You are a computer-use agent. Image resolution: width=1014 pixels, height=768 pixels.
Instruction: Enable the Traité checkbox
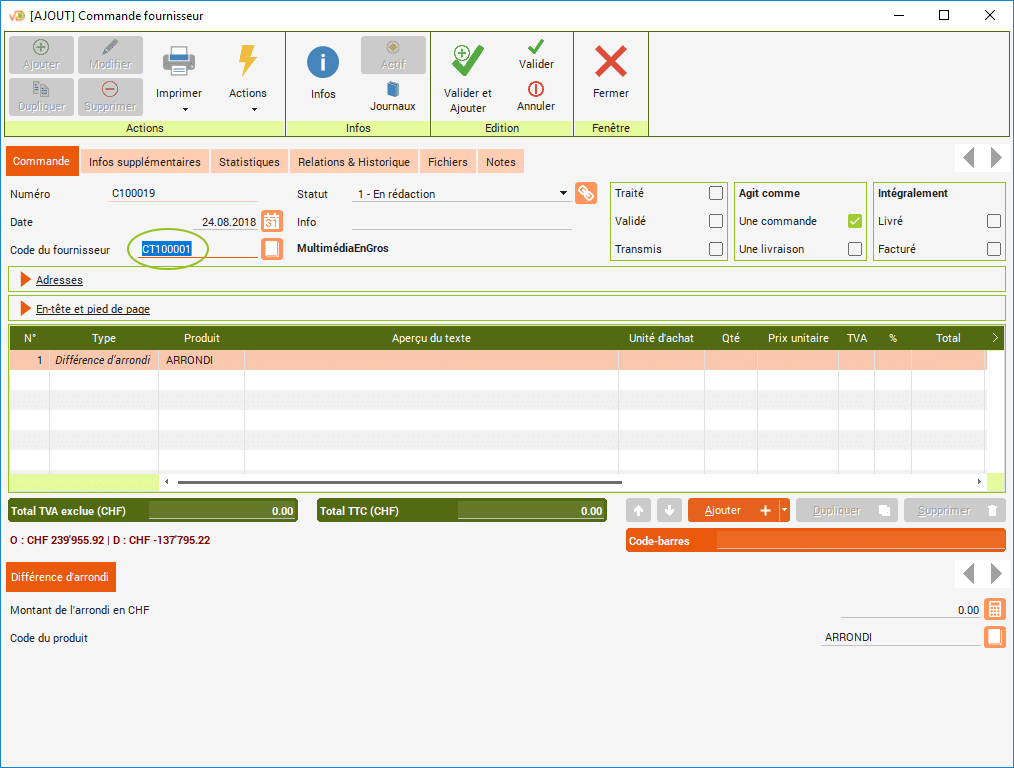715,194
